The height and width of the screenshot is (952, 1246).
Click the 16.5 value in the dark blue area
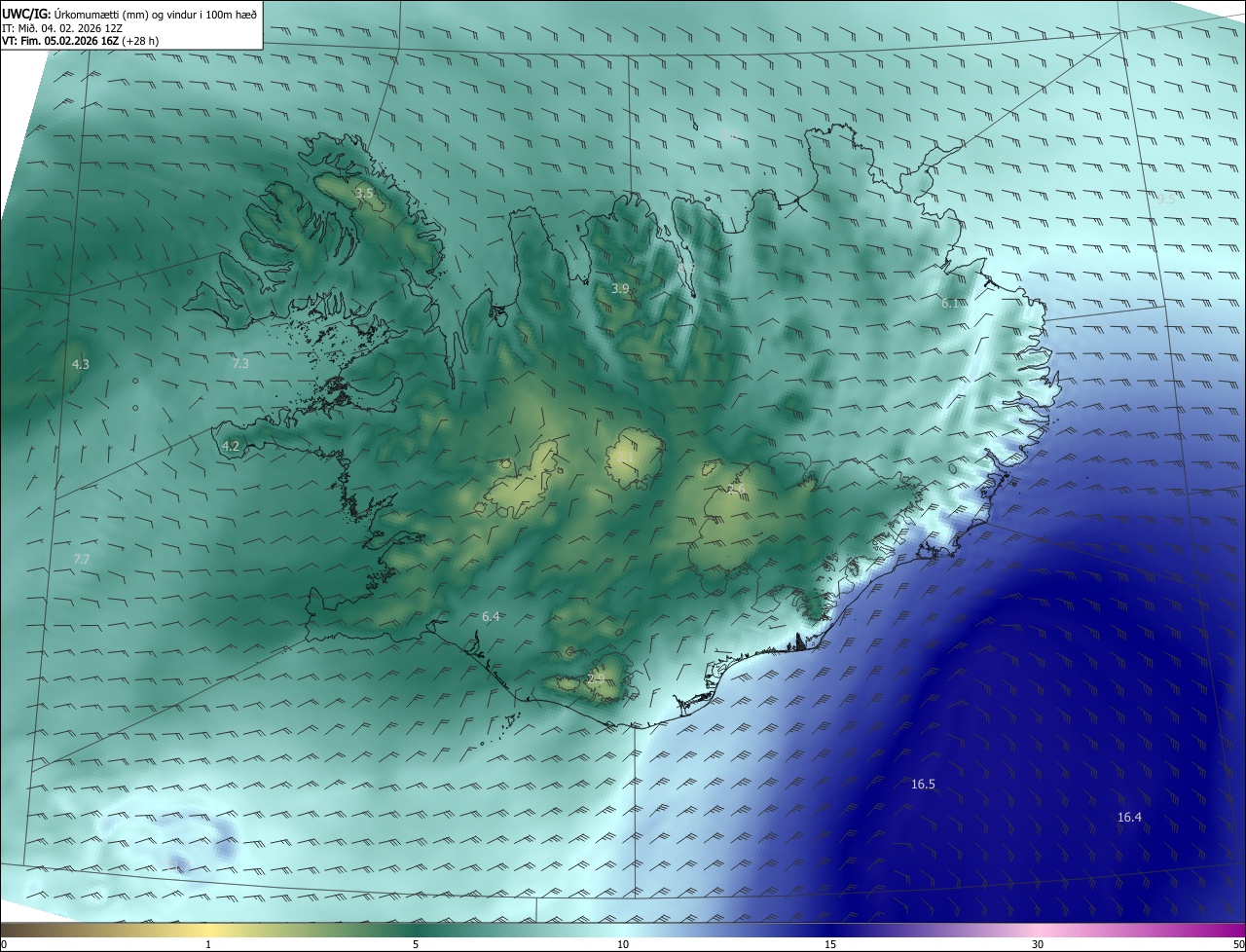pyautogui.click(x=923, y=784)
